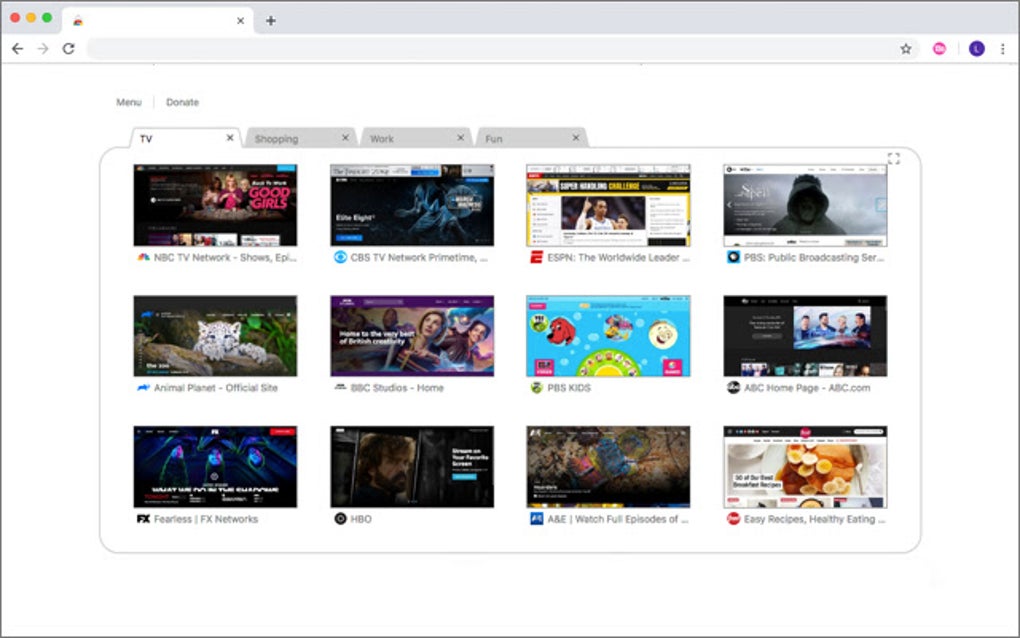Image resolution: width=1020 pixels, height=638 pixels.
Task: Click the bookmark star in the address bar
Action: click(x=904, y=48)
